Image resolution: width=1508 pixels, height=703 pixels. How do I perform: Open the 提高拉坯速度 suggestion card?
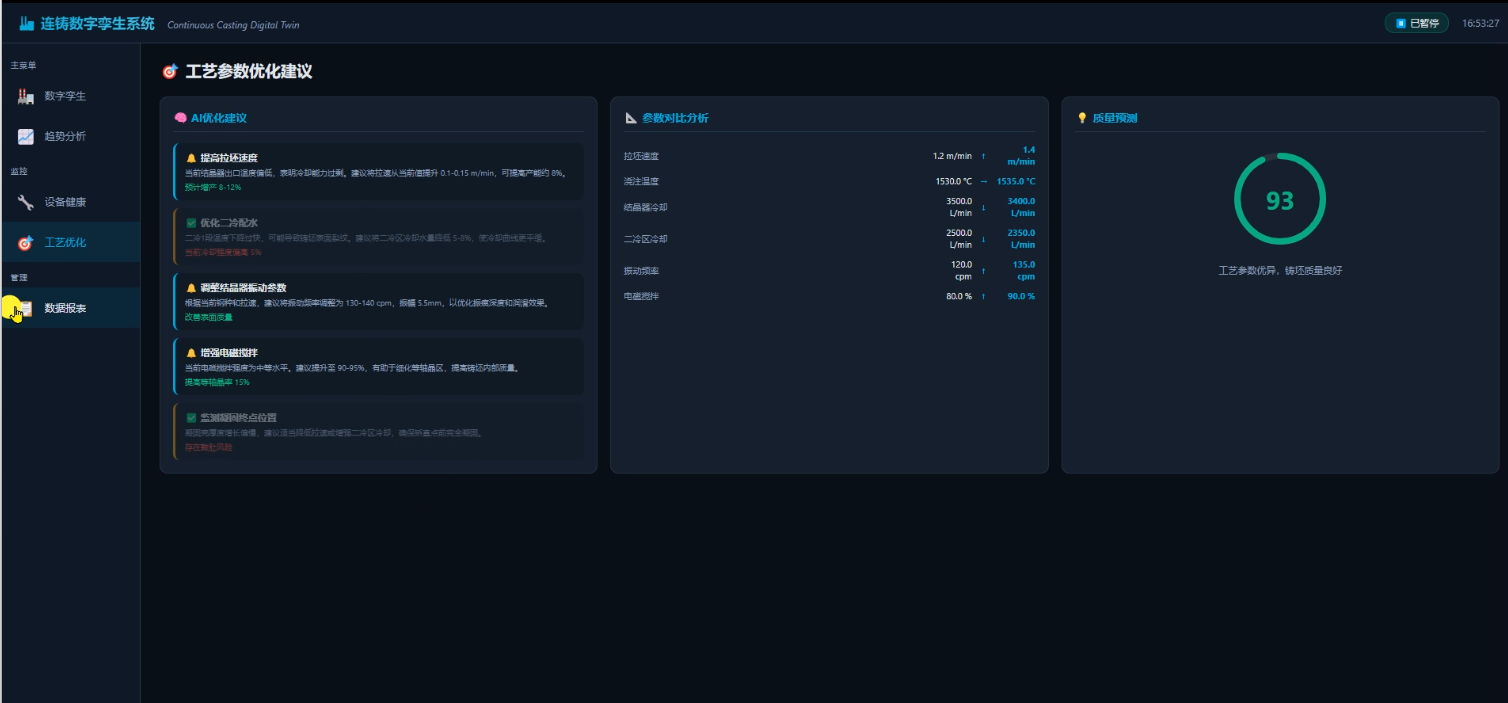(379, 171)
